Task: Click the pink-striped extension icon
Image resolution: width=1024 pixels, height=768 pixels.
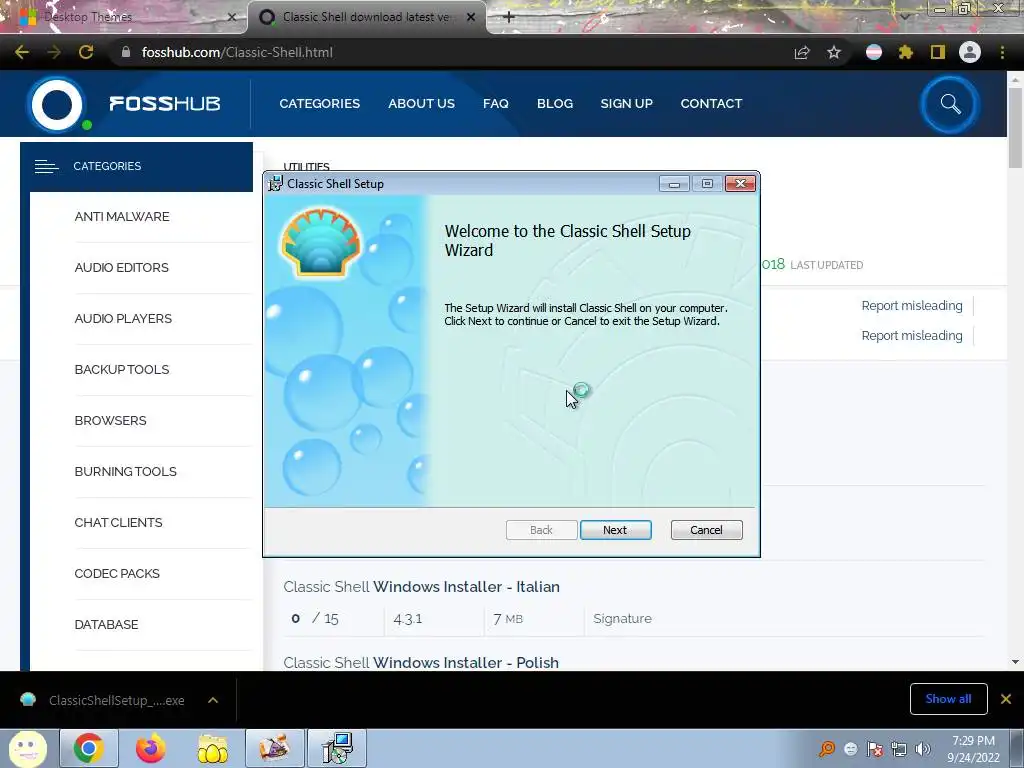Action: coord(874,52)
